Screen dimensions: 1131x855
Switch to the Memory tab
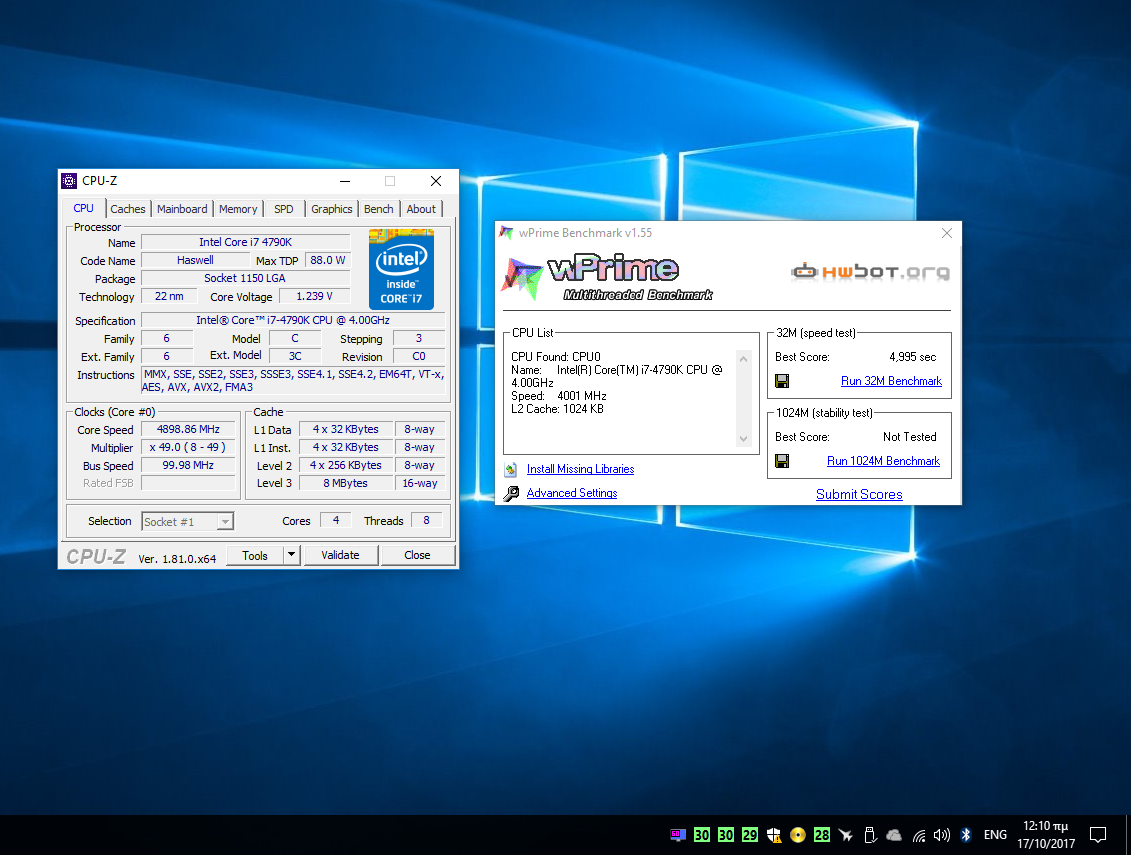(238, 209)
